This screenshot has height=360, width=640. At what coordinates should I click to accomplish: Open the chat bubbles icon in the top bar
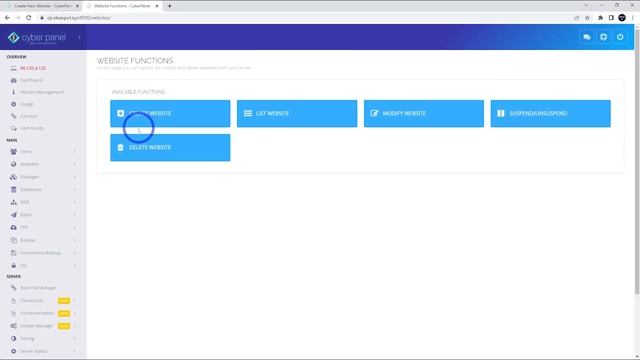[x=587, y=37]
